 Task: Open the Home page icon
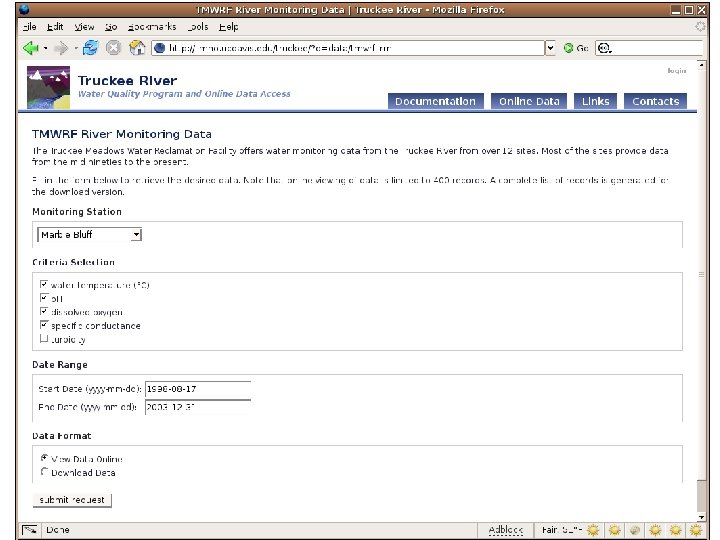137,47
